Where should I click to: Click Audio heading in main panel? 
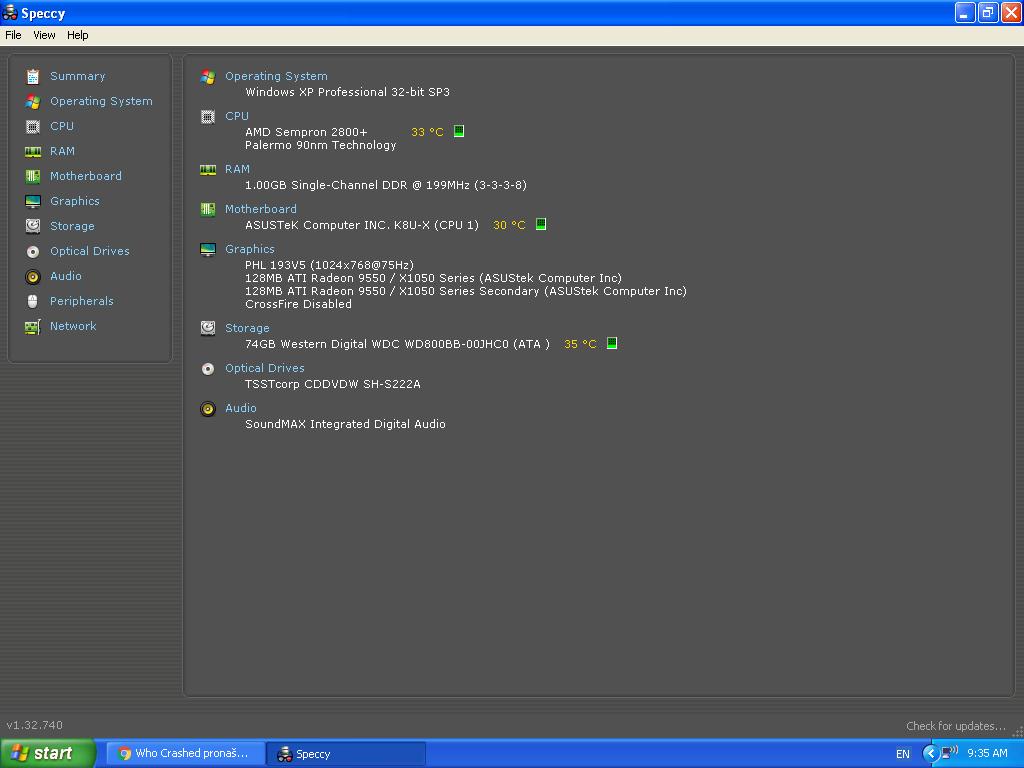click(240, 408)
